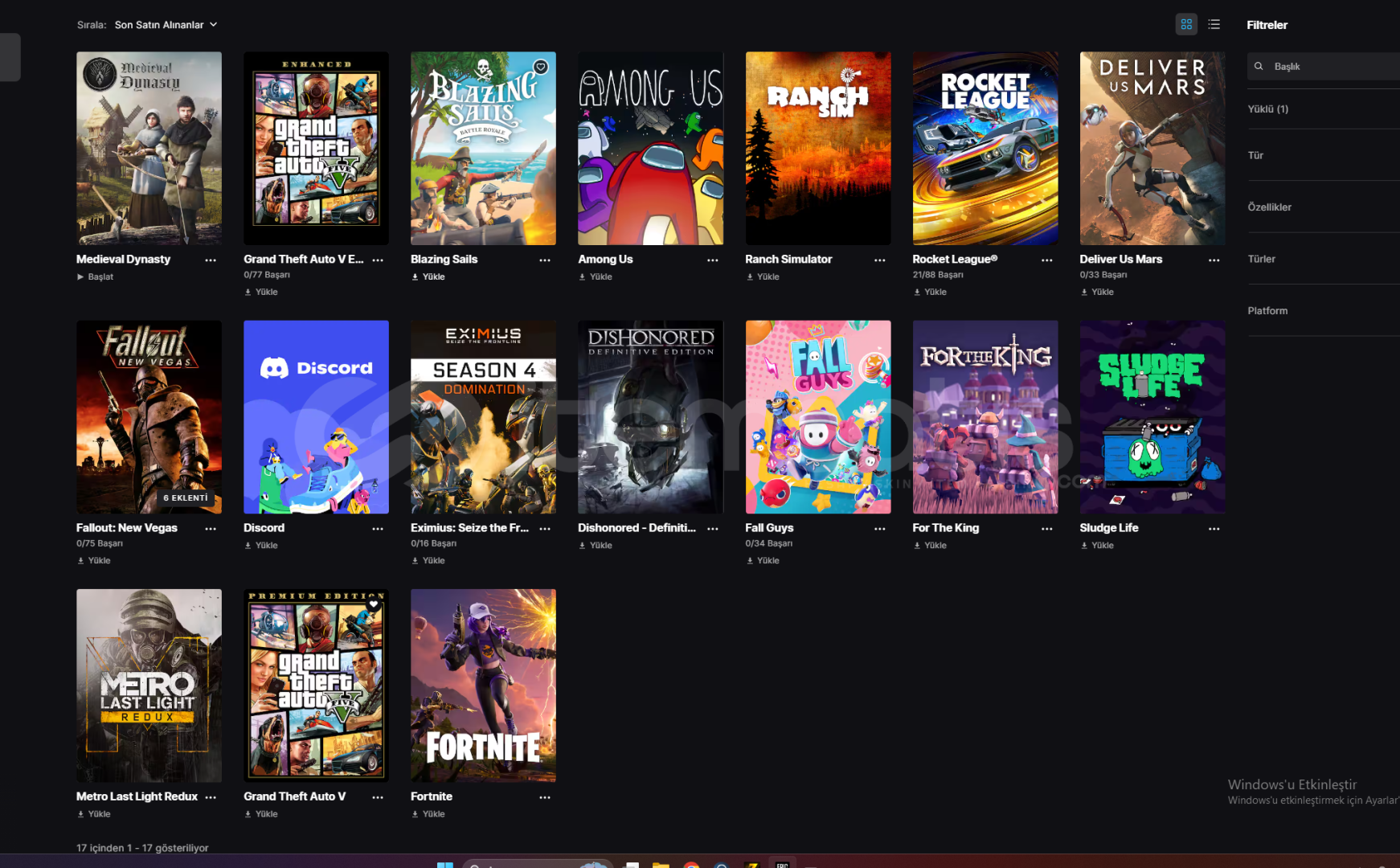
Task: Click the Başlık search input field
Action: point(1324,67)
